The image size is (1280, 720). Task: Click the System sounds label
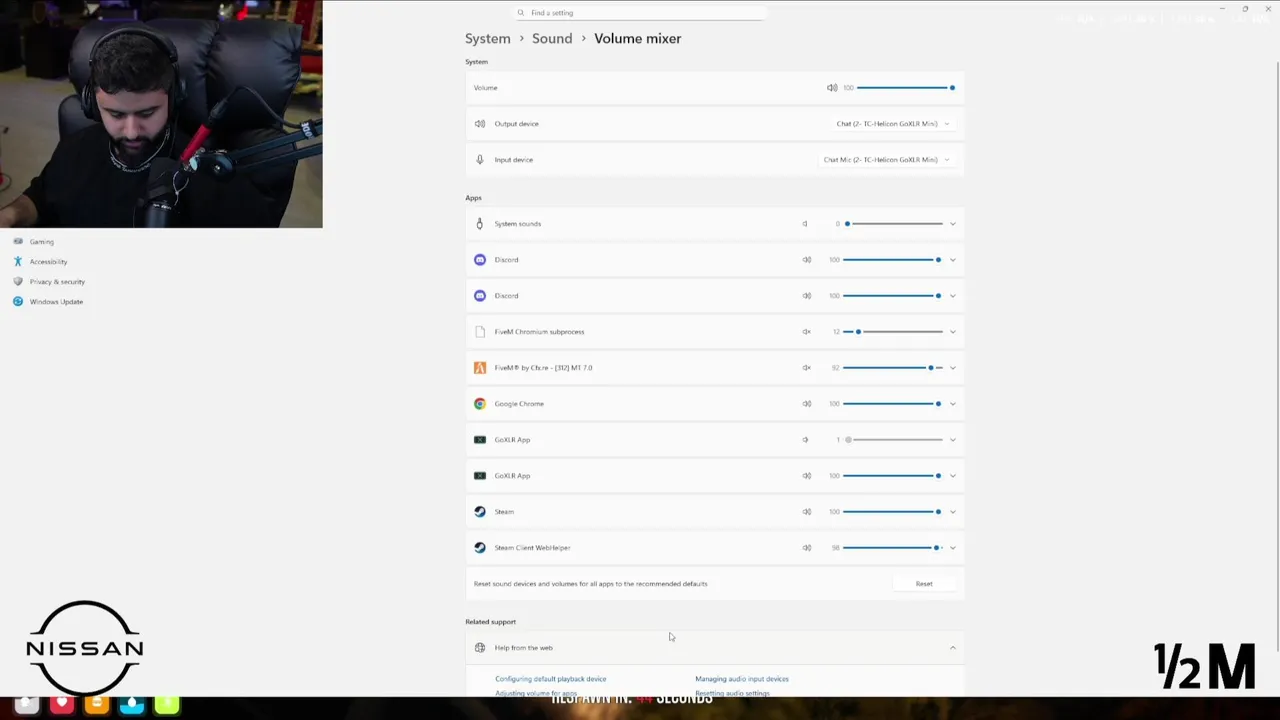[517, 224]
